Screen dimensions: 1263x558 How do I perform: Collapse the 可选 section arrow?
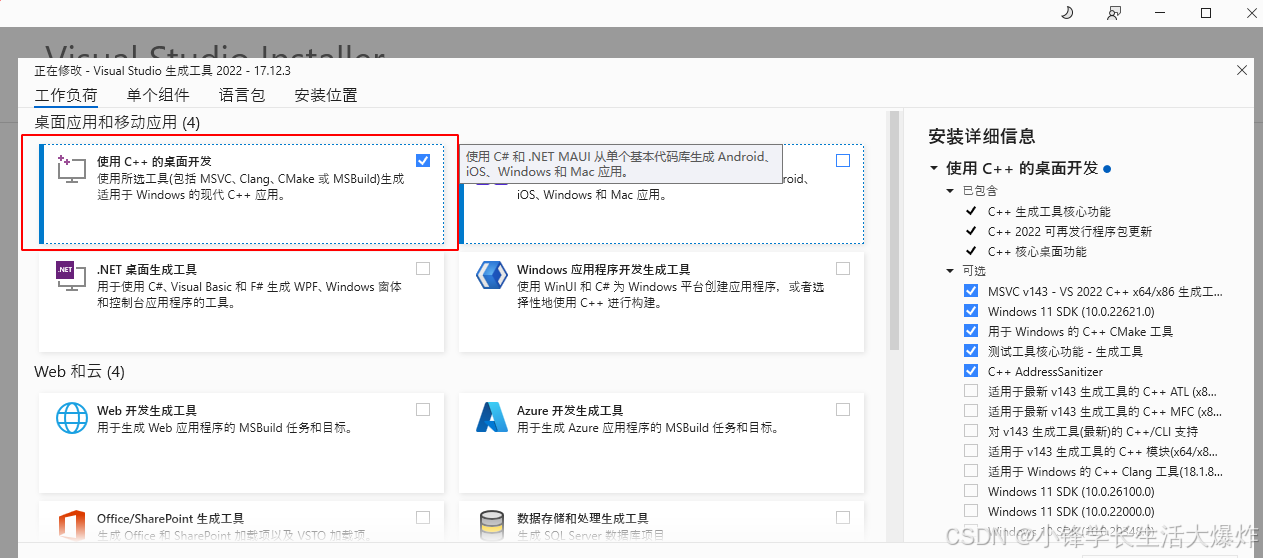pyautogui.click(x=950, y=271)
